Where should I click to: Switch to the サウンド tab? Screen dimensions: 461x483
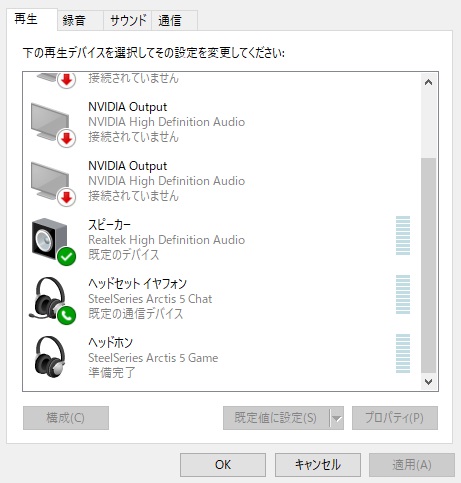[x=128, y=21]
